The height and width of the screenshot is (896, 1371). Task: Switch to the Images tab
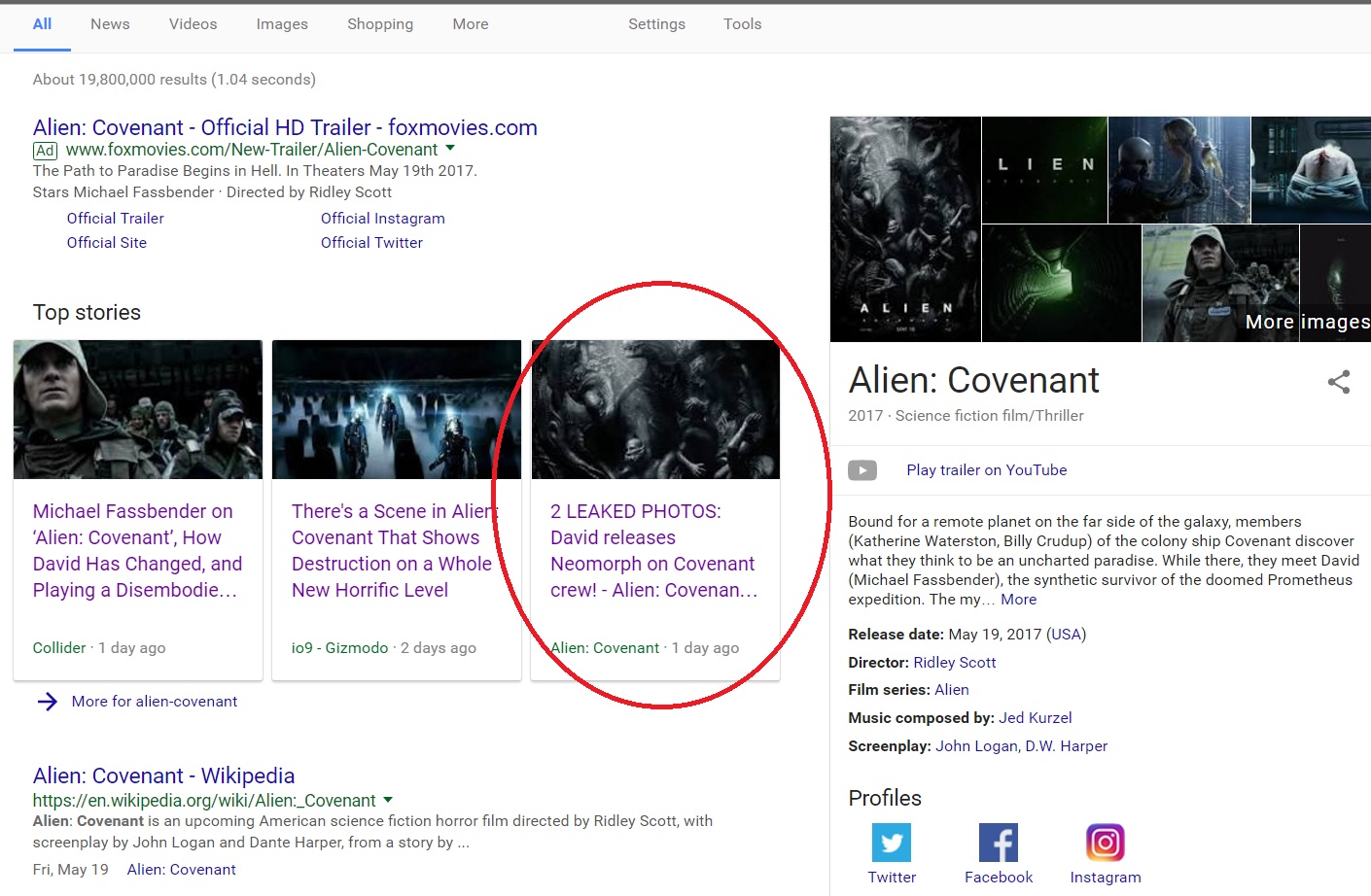click(x=282, y=24)
